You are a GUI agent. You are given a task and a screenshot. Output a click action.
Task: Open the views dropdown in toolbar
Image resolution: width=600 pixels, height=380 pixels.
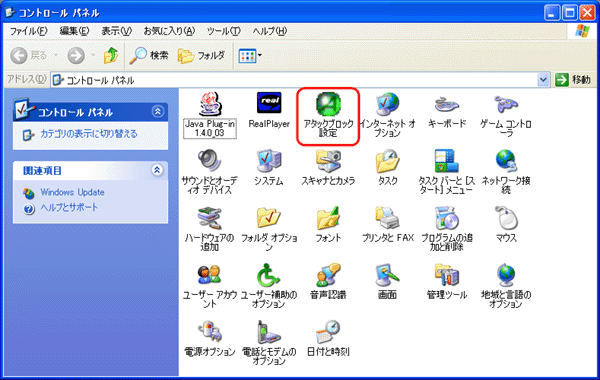(x=260, y=55)
